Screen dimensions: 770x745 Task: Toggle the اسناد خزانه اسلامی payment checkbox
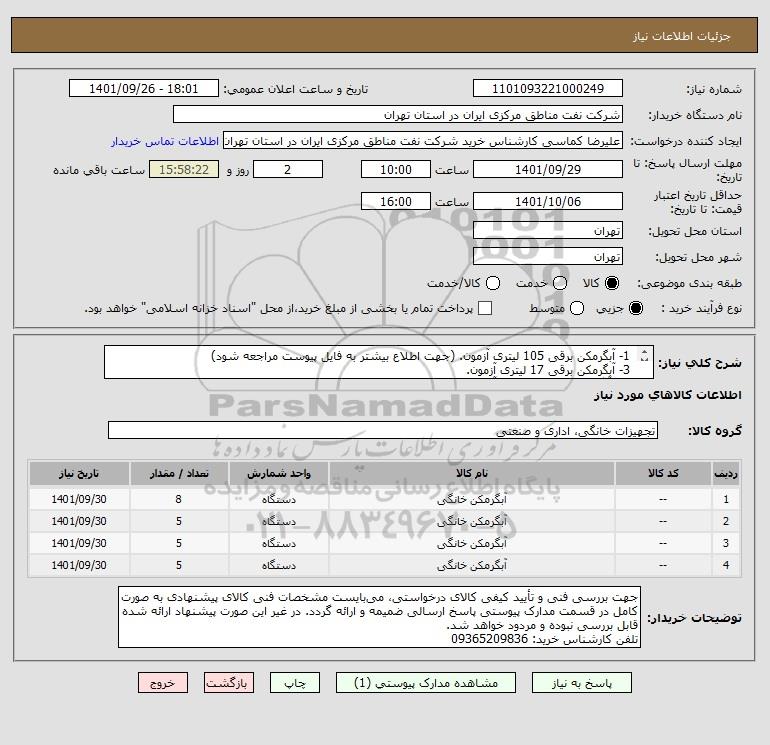pyautogui.click(x=485, y=308)
